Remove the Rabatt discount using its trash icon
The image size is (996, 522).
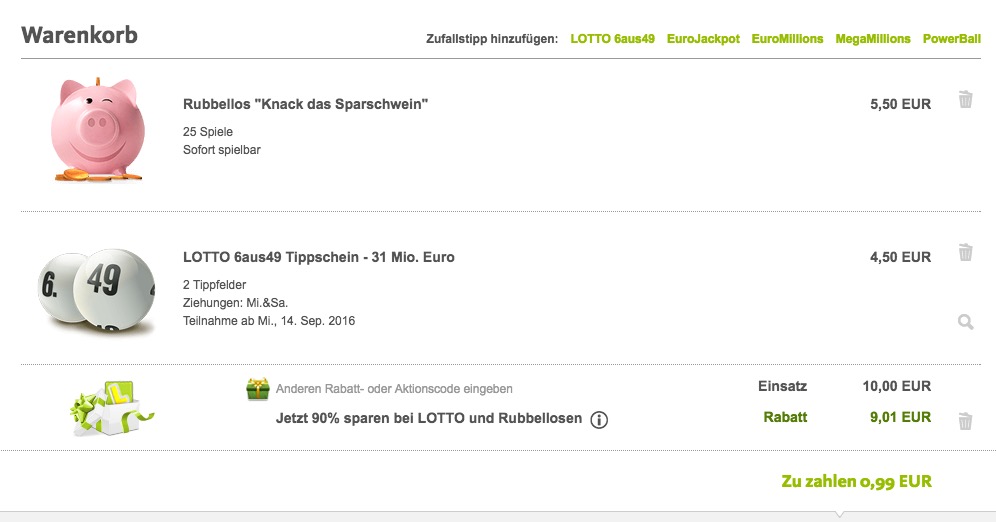point(965,421)
